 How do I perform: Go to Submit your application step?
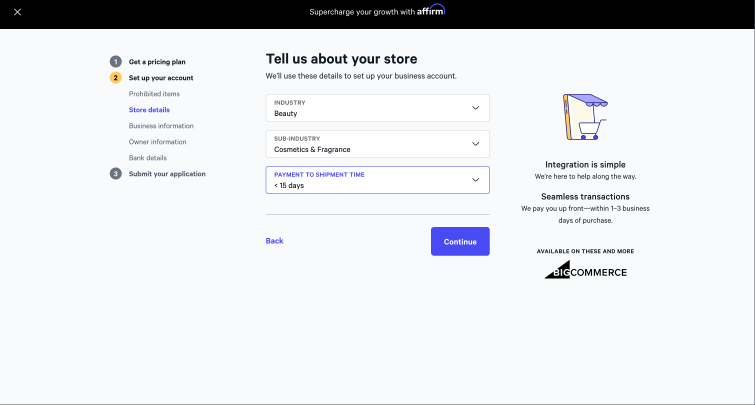(167, 174)
